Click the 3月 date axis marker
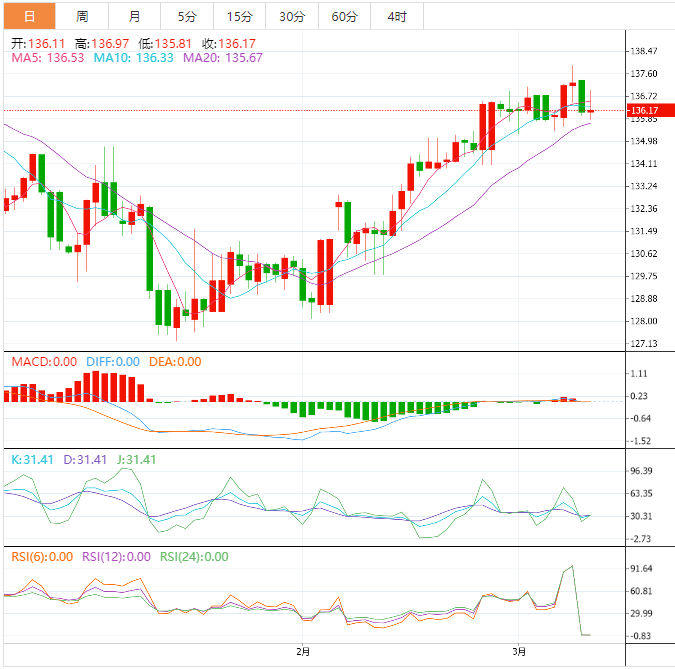 click(519, 652)
